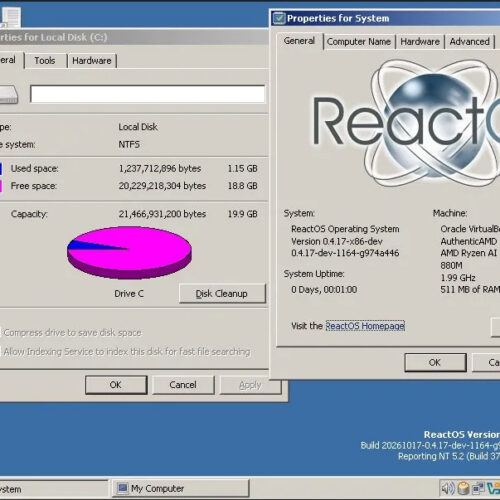Viewport: 500px width, 500px height.
Task: Select 'ReactOS Operating System' text
Action: click(x=345, y=229)
